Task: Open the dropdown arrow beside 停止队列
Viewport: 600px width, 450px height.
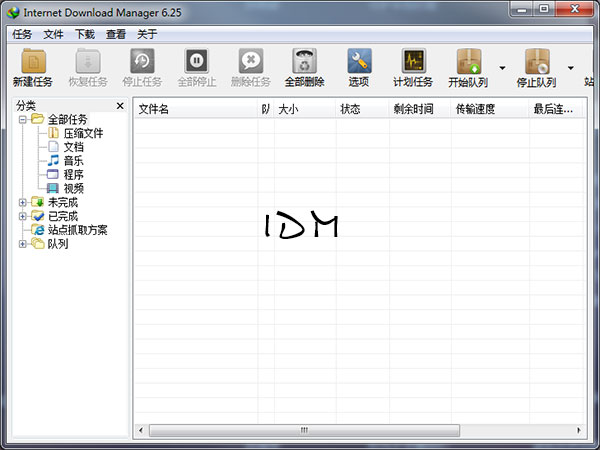Action: point(571,68)
